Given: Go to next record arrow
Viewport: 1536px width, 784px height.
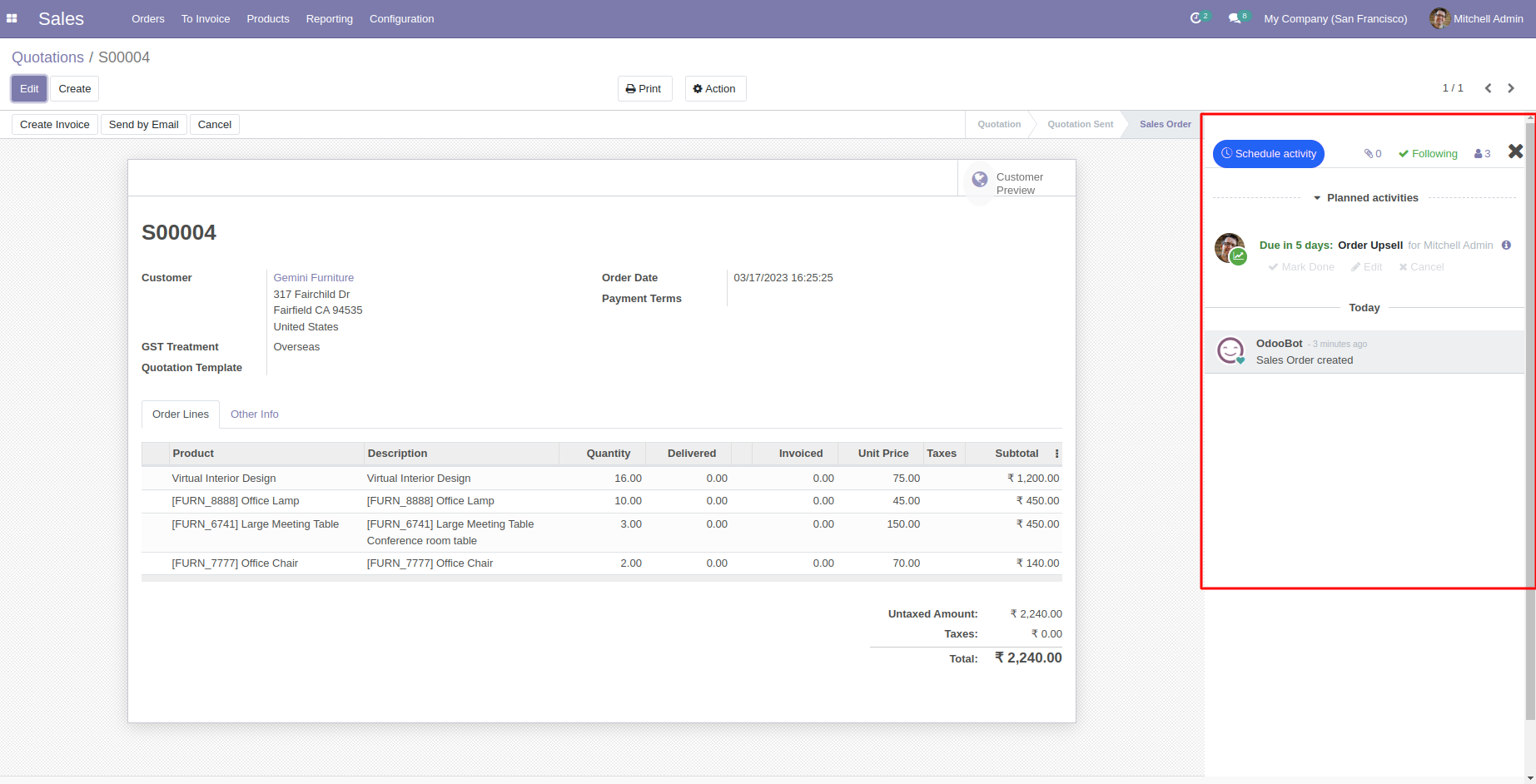Looking at the screenshot, I should coord(1511,88).
